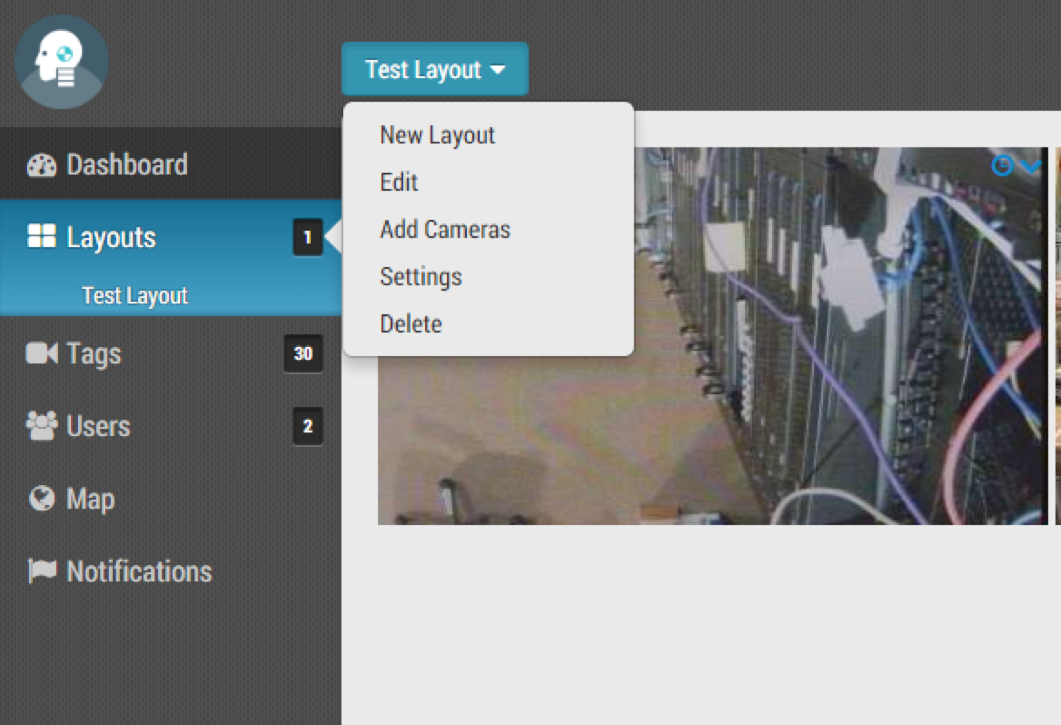Toggle the Layouts count badge
The width and height of the screenshot is (1061, 725).
[x=307, y=237]
